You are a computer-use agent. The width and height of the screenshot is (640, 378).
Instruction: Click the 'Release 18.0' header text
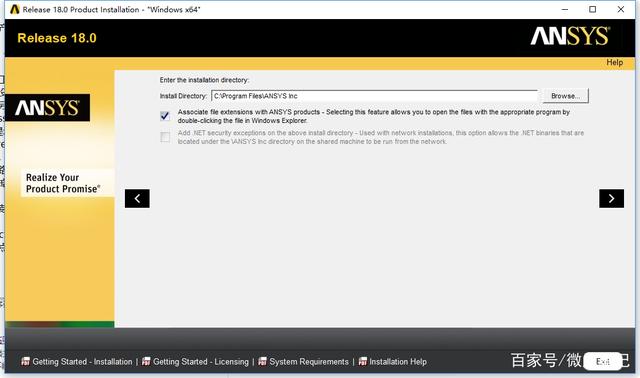(x=57, y=38)
